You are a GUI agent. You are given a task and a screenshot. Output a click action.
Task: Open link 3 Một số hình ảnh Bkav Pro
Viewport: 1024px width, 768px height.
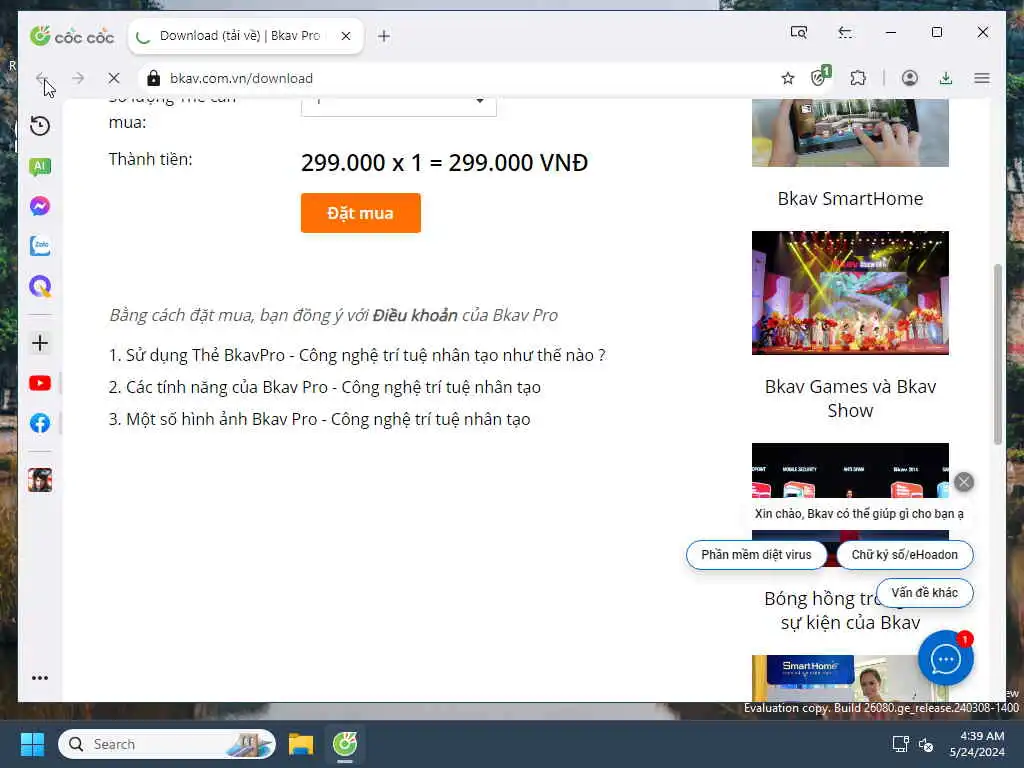point(319,419)
